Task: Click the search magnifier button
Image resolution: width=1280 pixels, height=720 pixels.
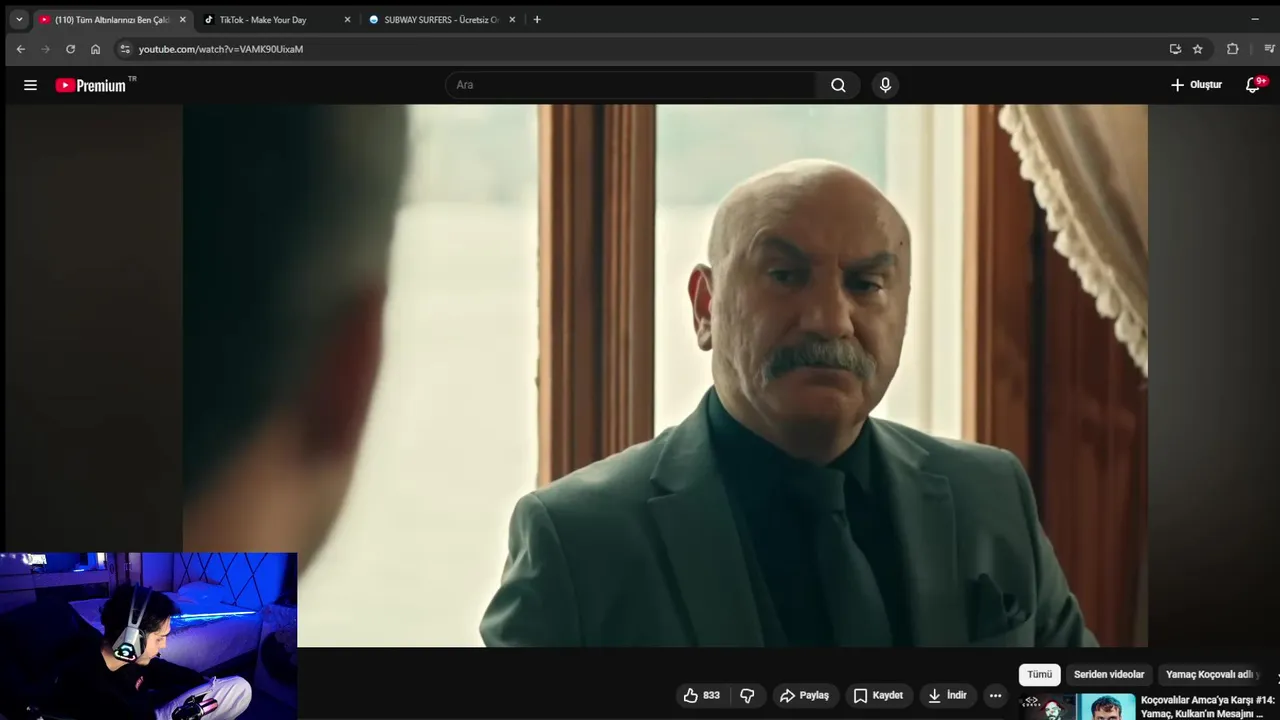Action: coord(838,85)
